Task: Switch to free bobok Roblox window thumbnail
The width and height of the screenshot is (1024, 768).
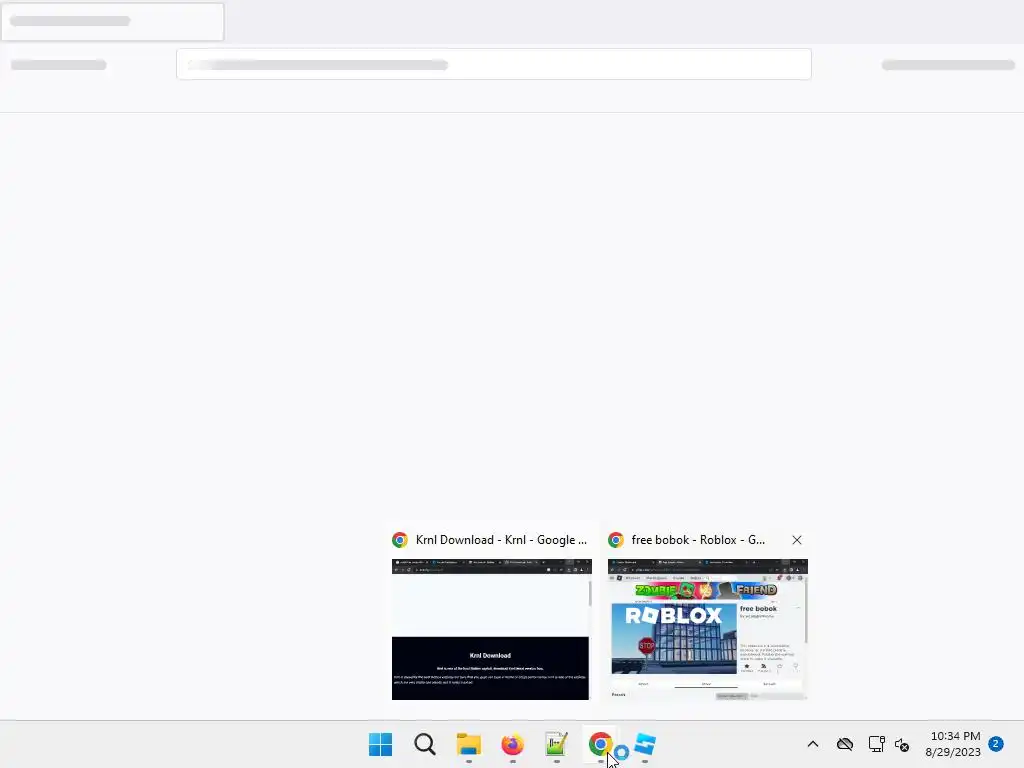Action: 707,630
